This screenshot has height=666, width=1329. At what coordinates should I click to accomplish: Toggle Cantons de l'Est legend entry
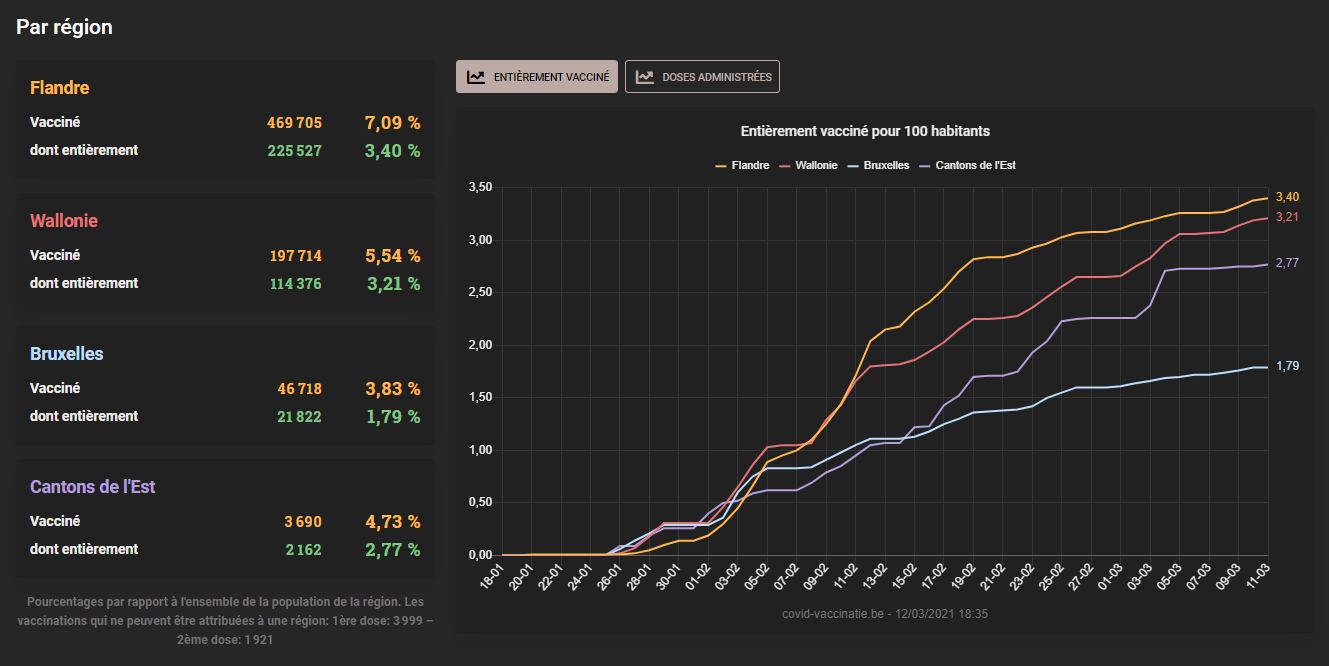pos(966,165)
